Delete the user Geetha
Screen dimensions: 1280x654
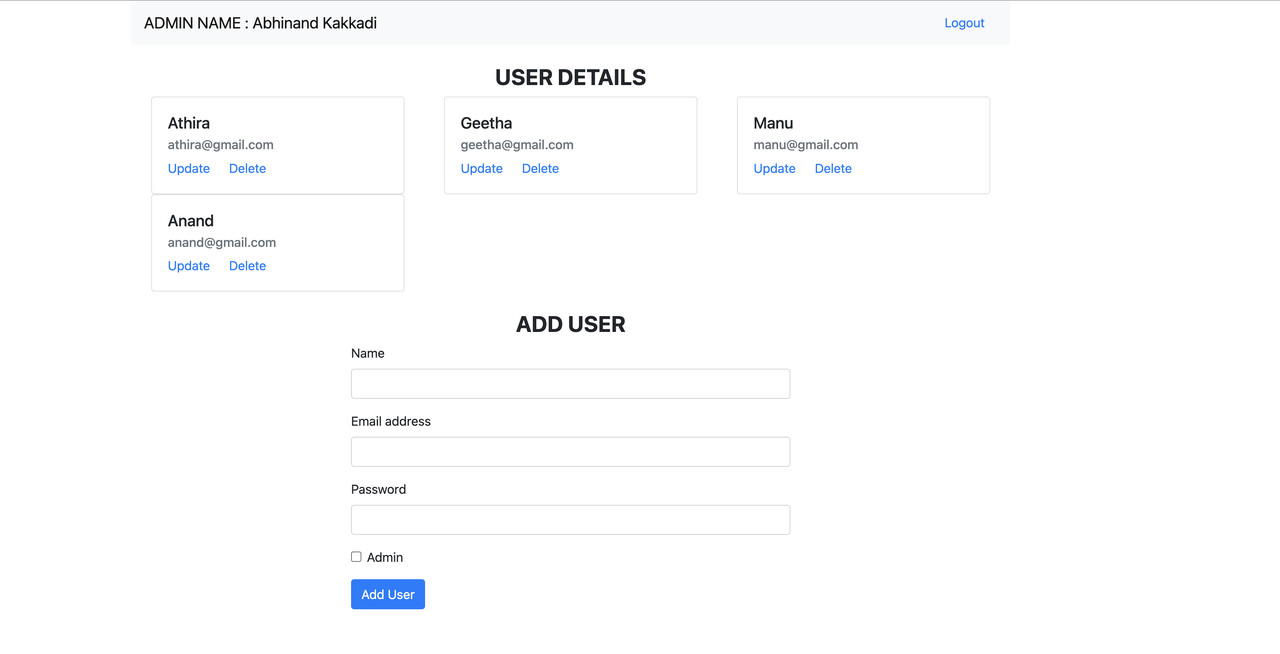540,168
